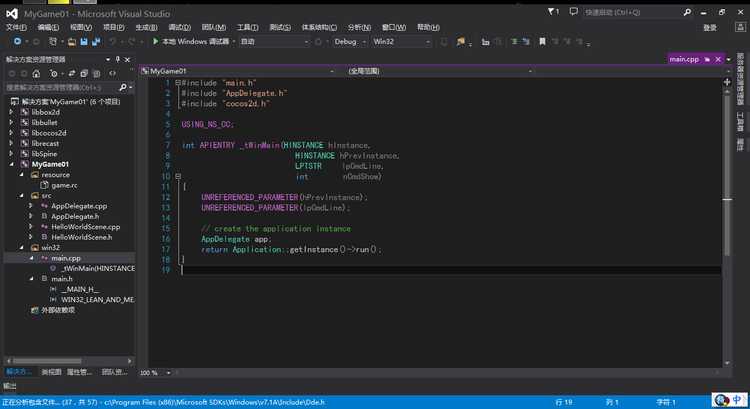The image size is (750, 409).
Task: Open the 工具(T) menu
Action: coord(247,27)
